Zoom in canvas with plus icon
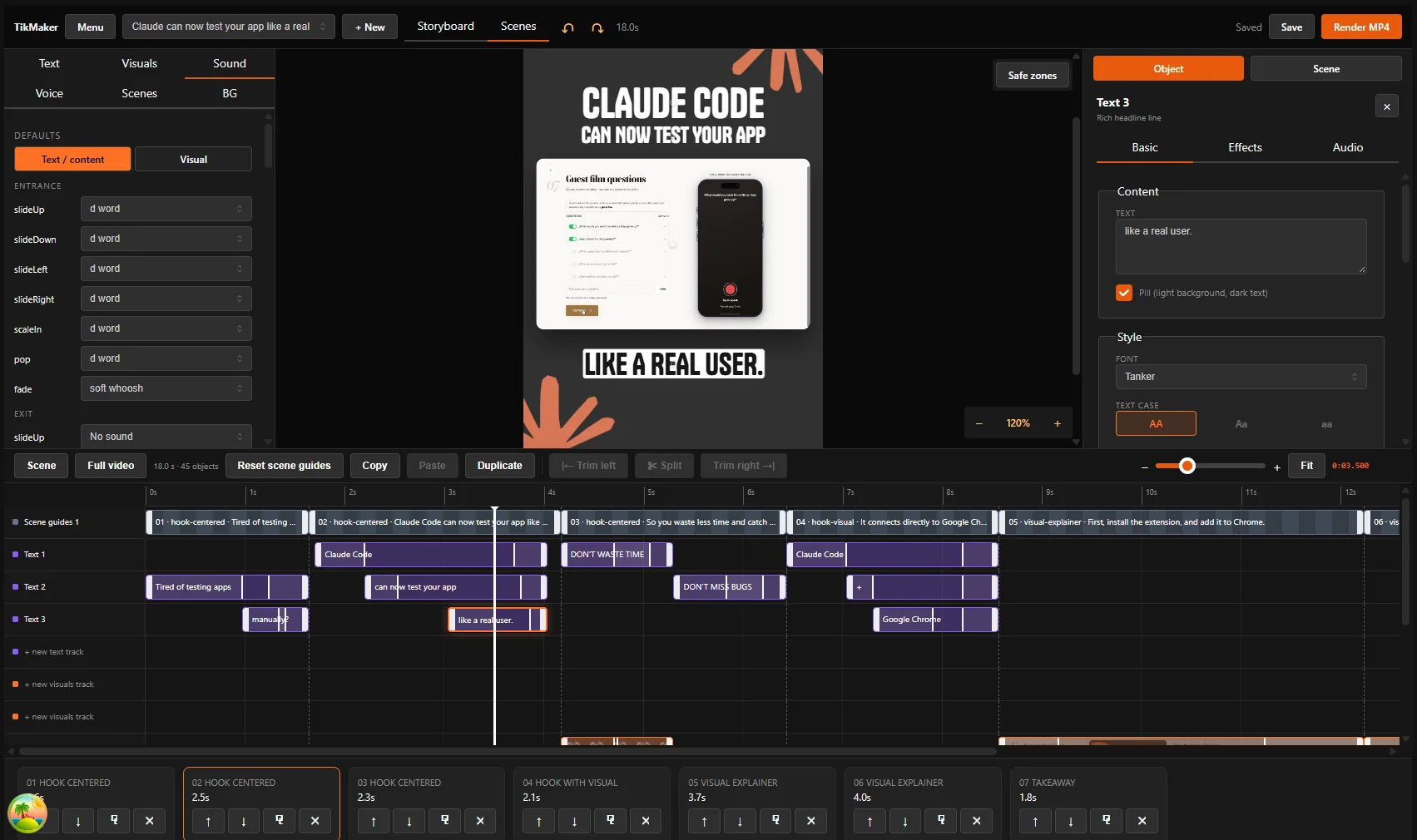1417x840 pixels. click(x=1058, y=423)
